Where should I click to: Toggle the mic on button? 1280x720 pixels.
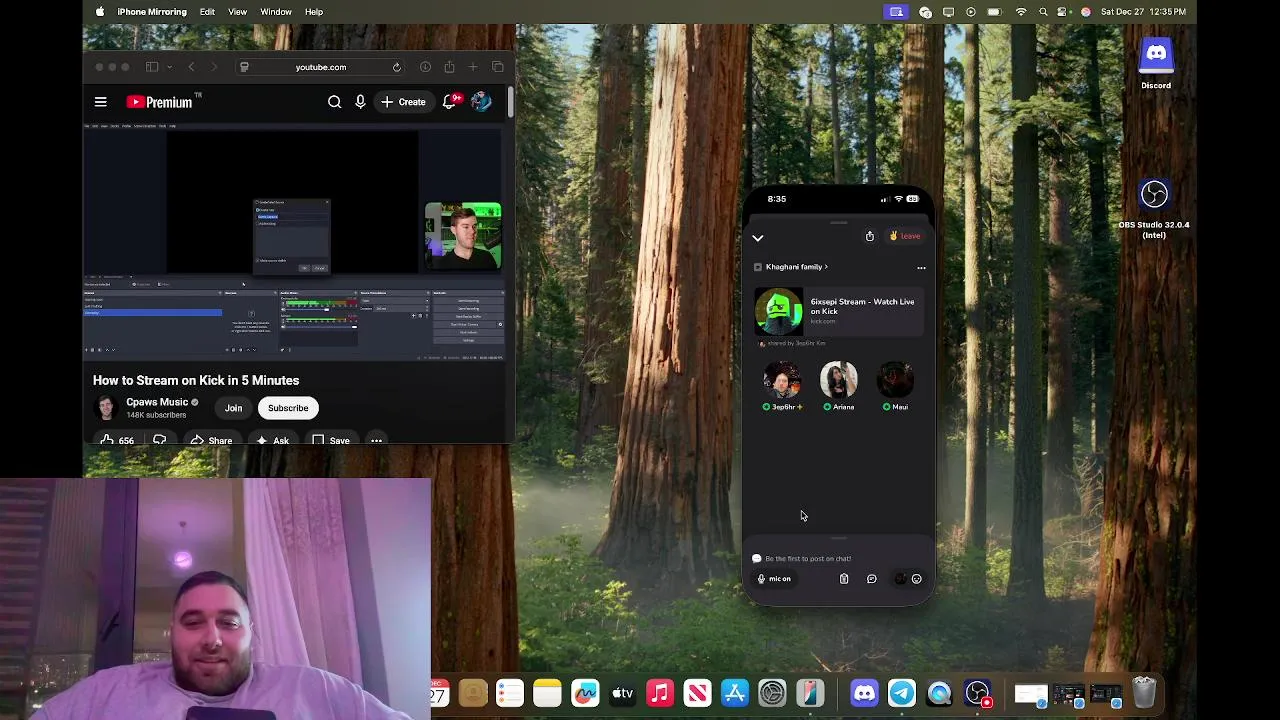[774, 579]
